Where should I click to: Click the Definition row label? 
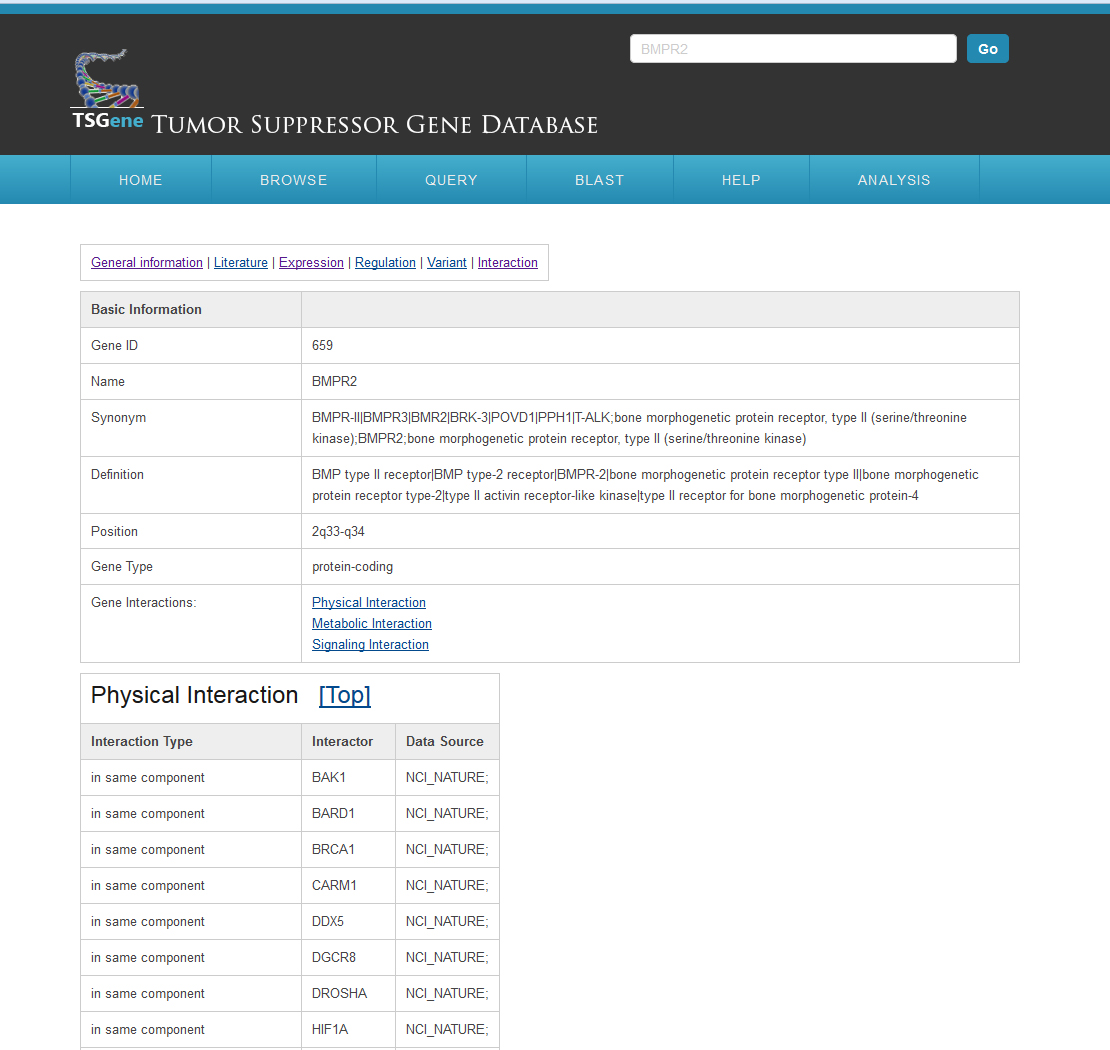[x=117, y=474]
